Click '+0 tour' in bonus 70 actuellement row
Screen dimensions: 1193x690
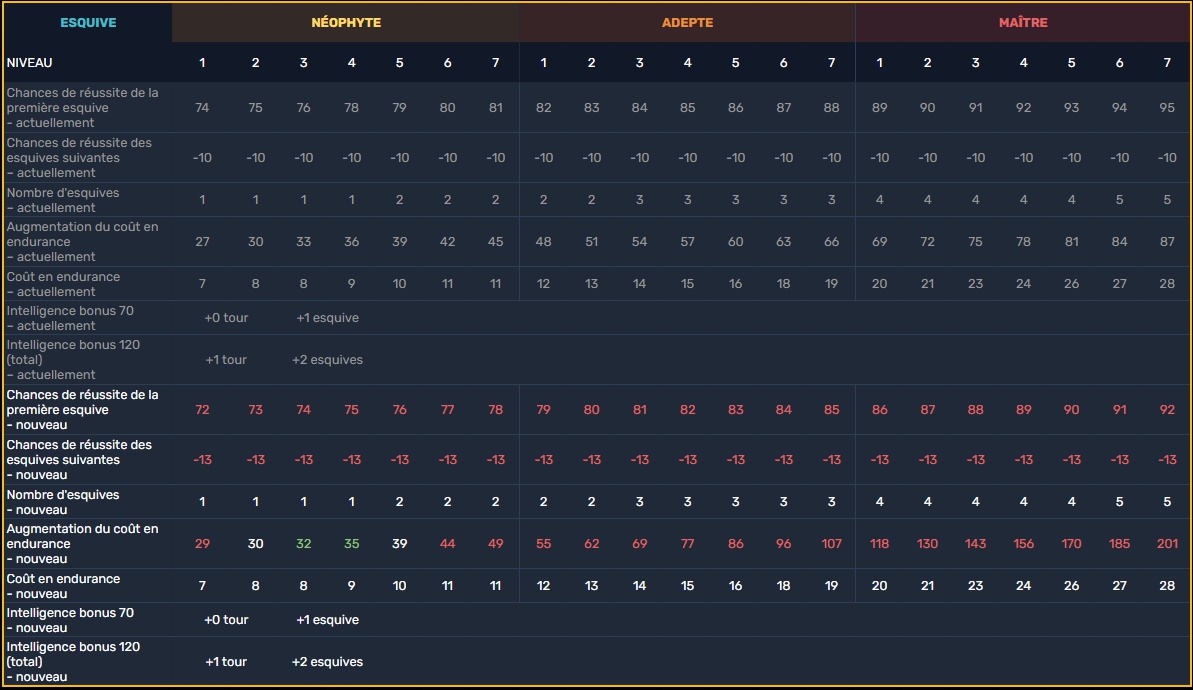click(x=226, y=318)
